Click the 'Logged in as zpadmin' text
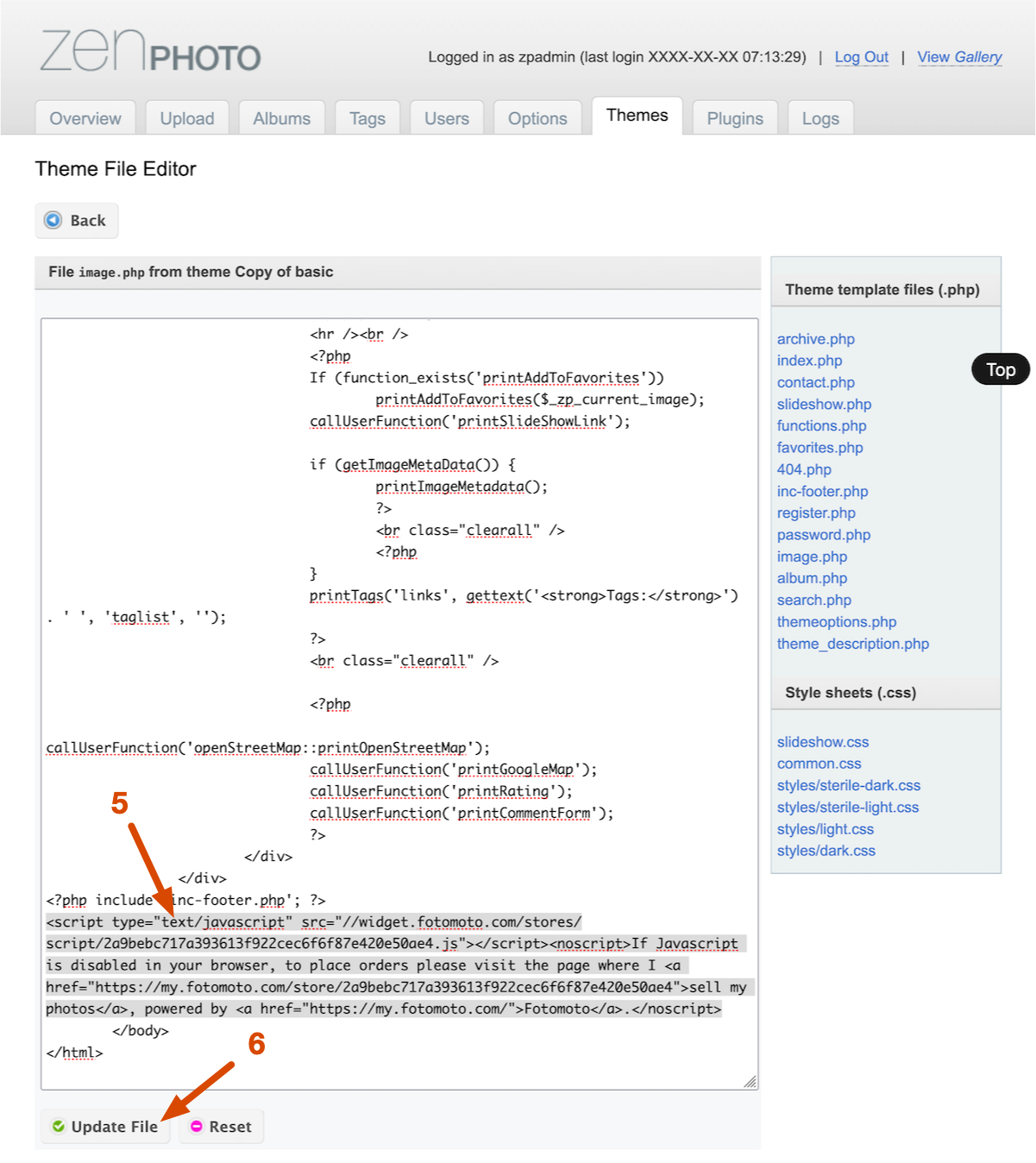Image resolution: width=1036 pixels, height=1163 pixels. click(x=618, y=57)
